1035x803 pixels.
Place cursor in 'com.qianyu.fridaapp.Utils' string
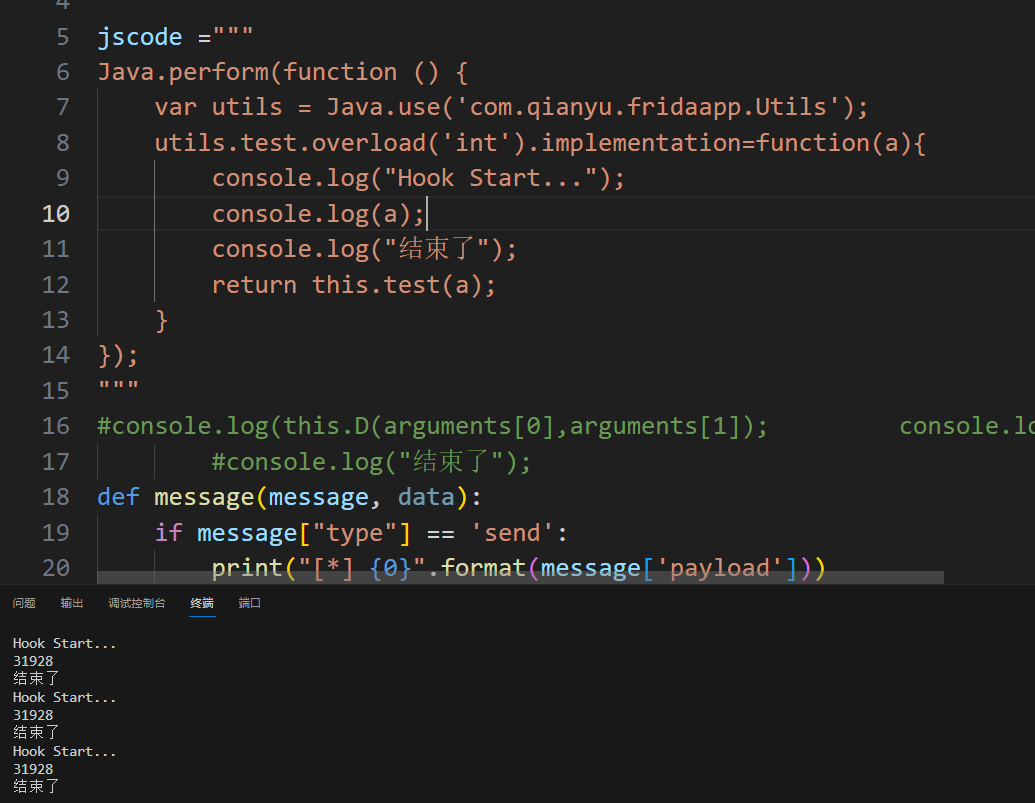[x=640, y=108]
